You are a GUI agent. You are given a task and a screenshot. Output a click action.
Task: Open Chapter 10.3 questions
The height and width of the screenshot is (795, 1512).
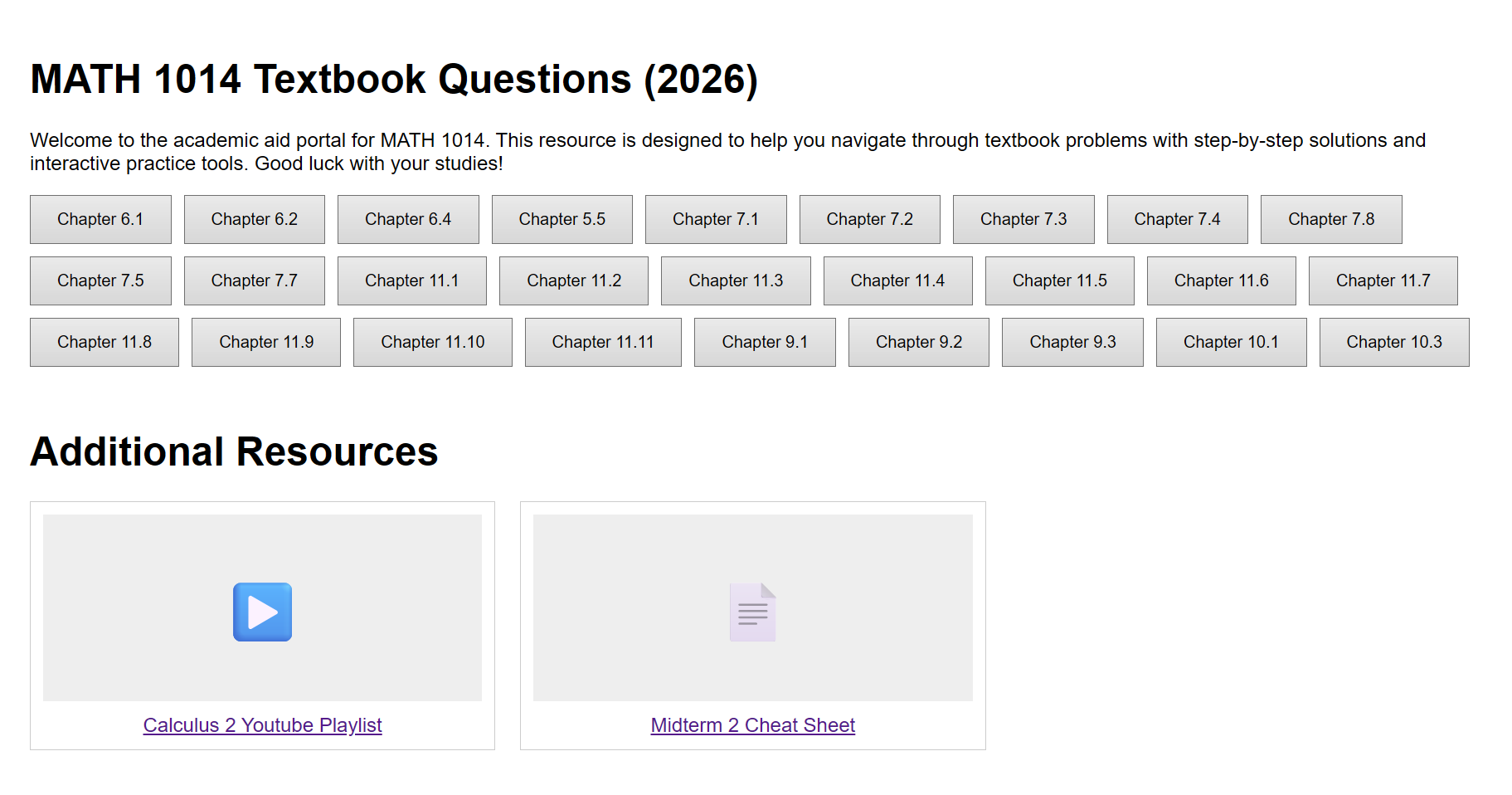[1393, 342]
